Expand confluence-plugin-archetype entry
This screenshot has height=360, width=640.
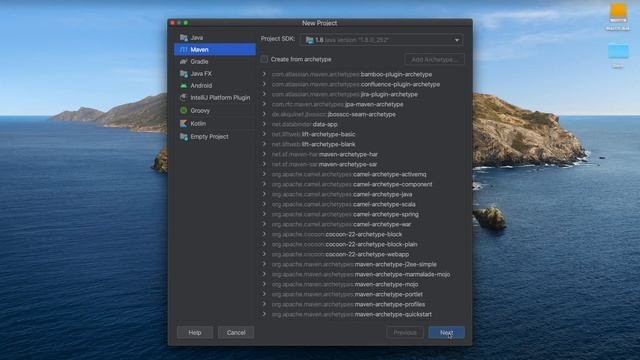click(x=264, y=84)
